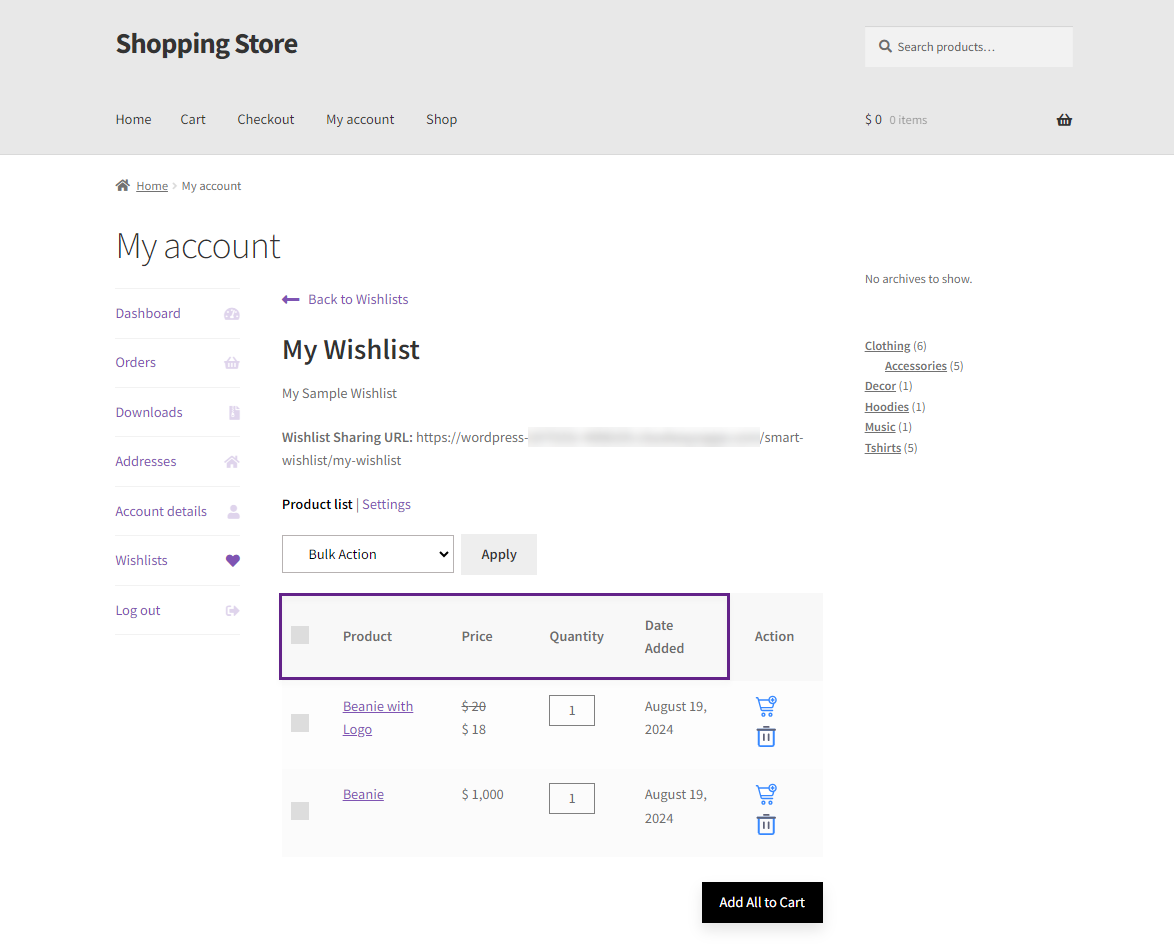Click the search magnifier icon
Screen dimensions: 1174x952
coord(885,46)
